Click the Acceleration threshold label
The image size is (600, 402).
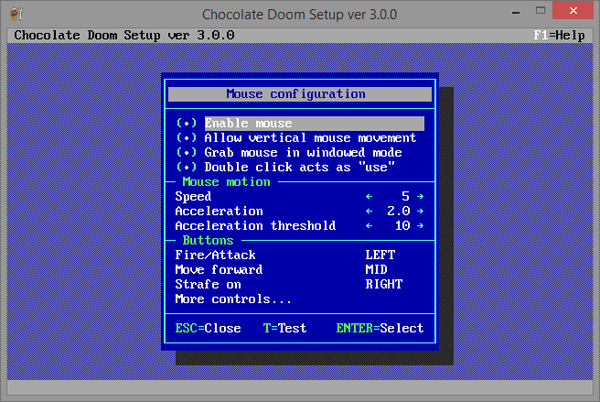tap(255, 226)
